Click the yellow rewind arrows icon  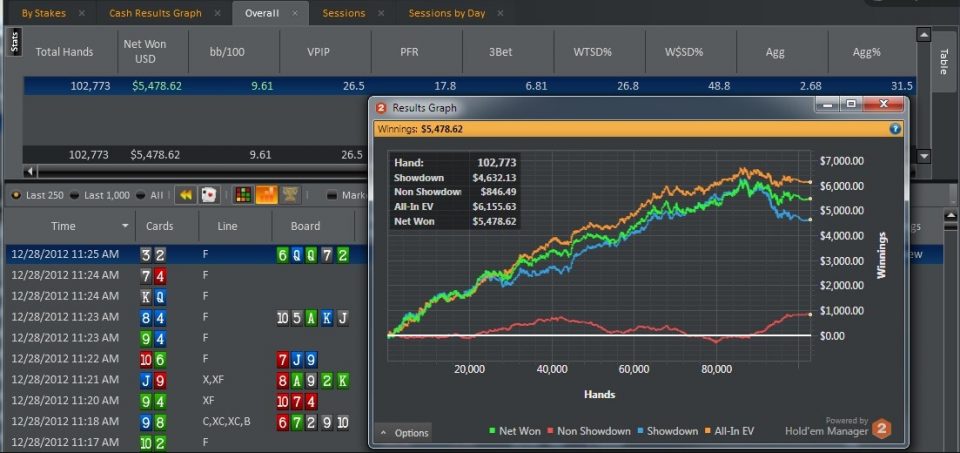coord(185,195)
